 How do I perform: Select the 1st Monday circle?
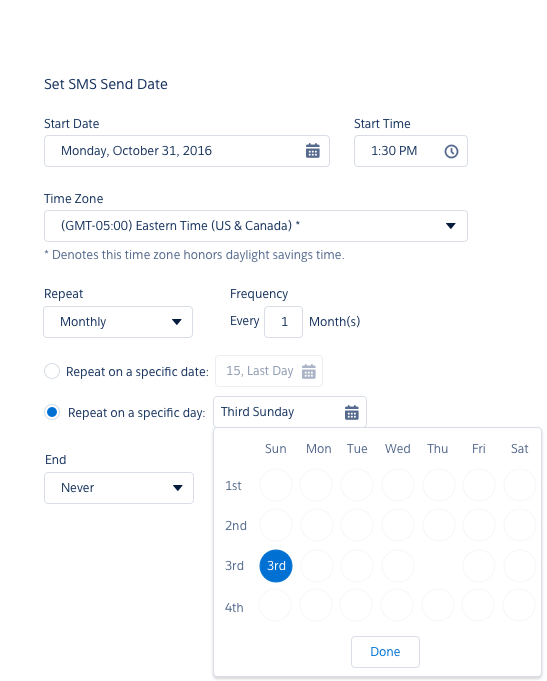(x=316, y=485)
